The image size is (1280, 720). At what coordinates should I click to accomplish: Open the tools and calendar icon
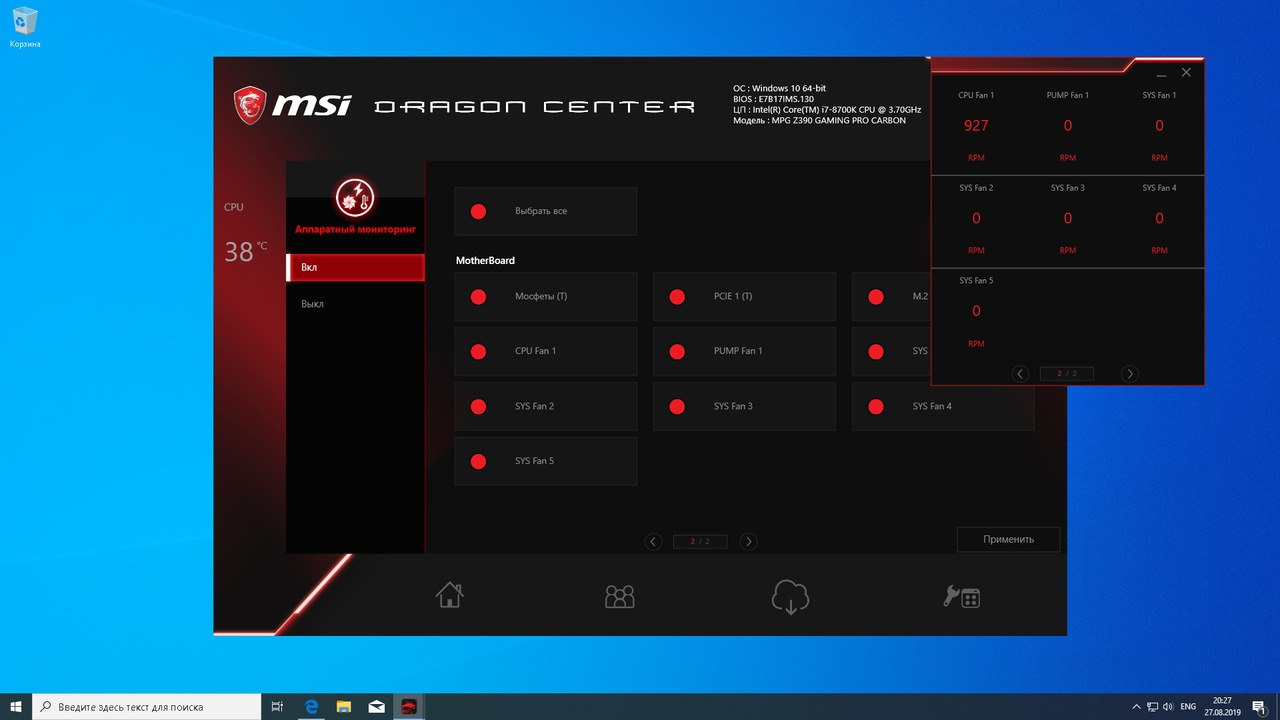click(962, 597)
